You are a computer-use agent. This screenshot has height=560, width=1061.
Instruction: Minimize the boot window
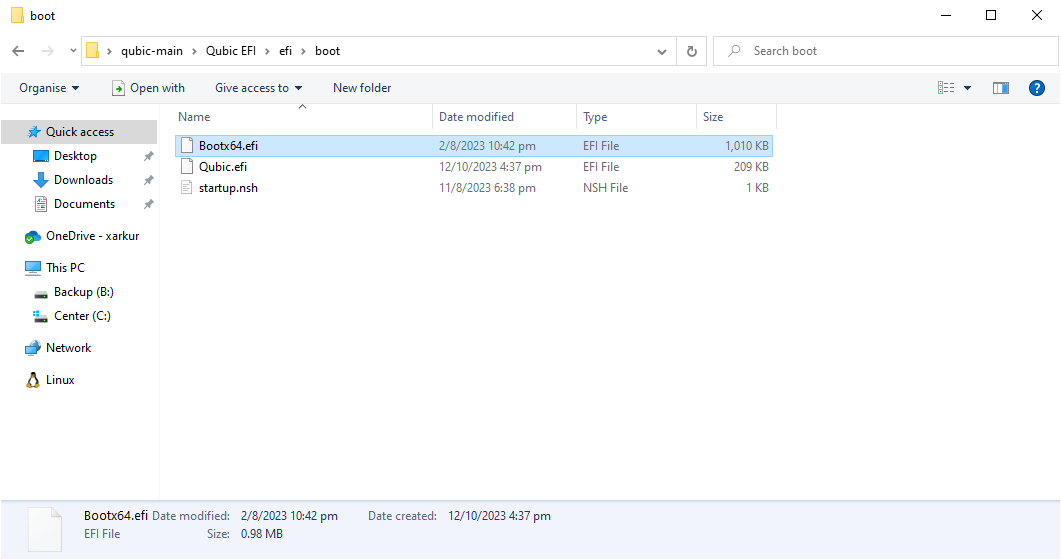[946, 15]
